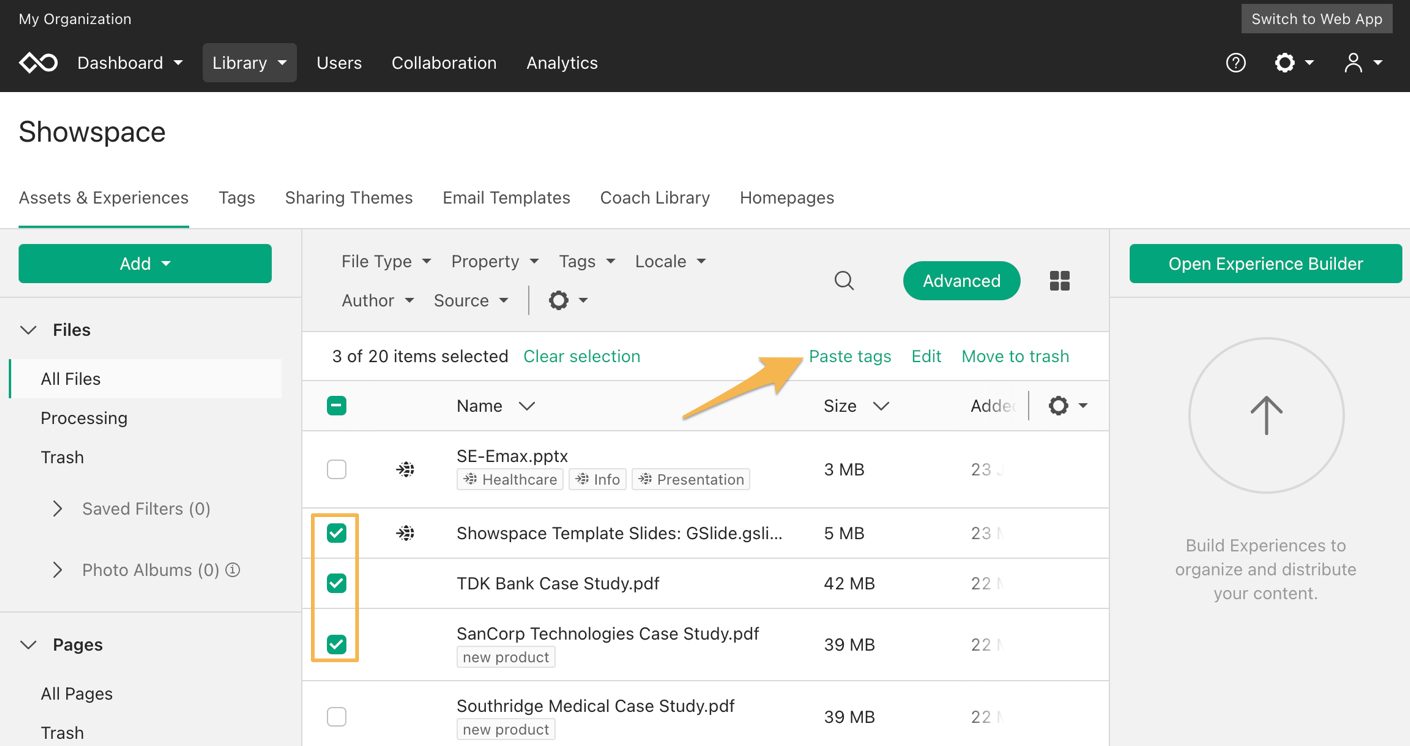Click the Healthcare tag on SE-Emax.pptx
The height and width of the screenshot is (746, 1410).
tap(510, 479)
